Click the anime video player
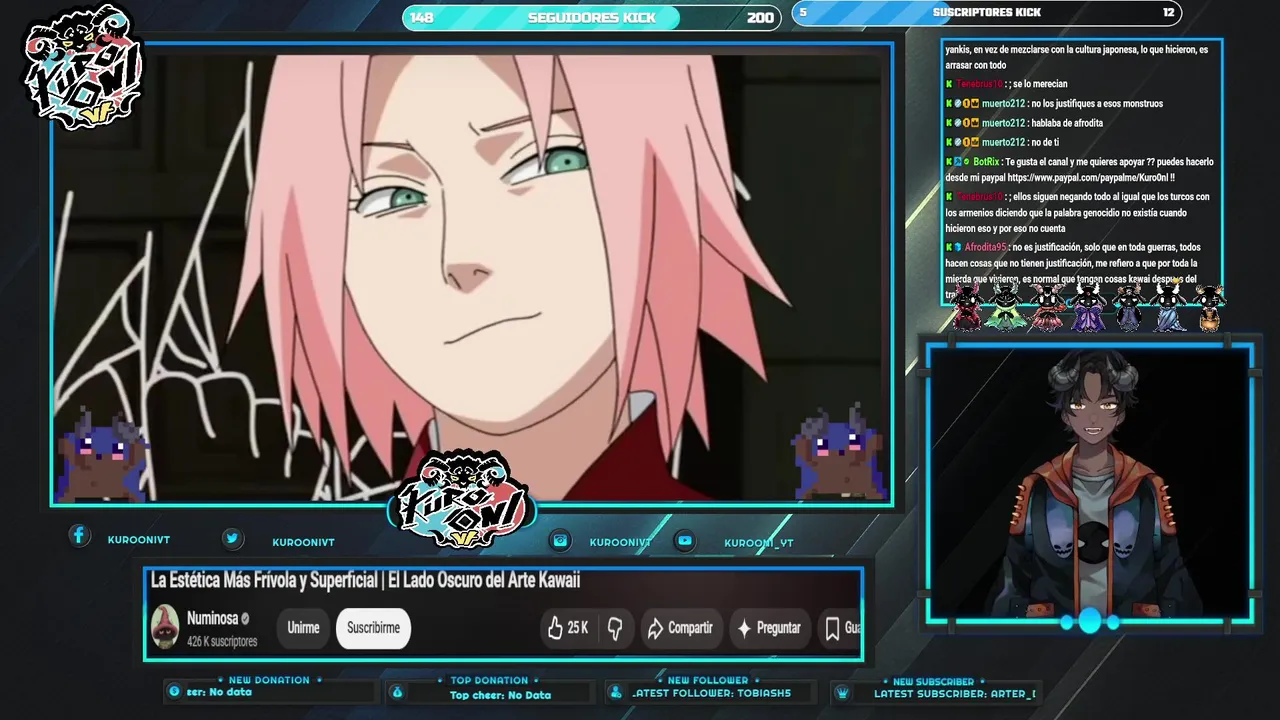Viewport: 1280px width, 720px height. coord(472,275)
